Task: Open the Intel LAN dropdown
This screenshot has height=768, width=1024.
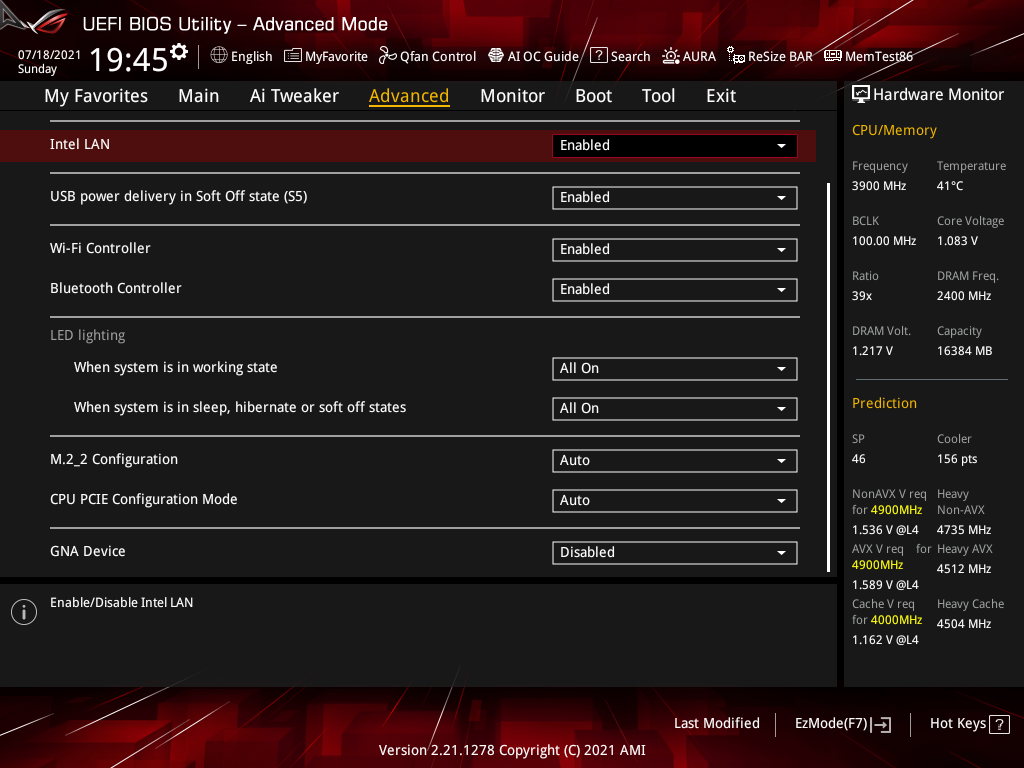Action: point(674,145)
